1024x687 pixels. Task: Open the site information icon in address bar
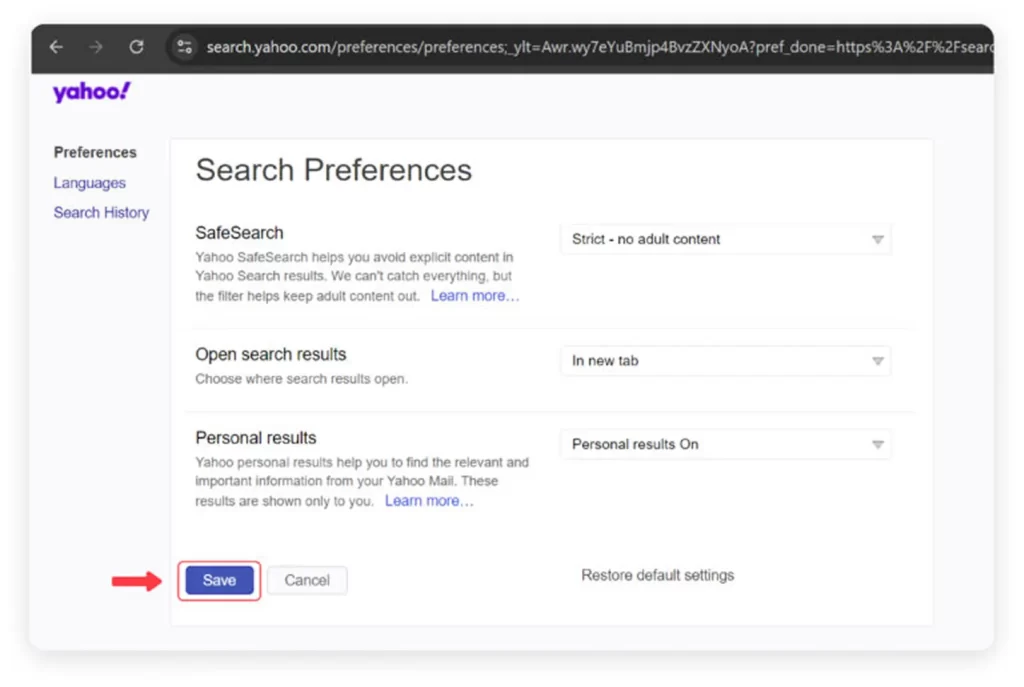[183, 47]
